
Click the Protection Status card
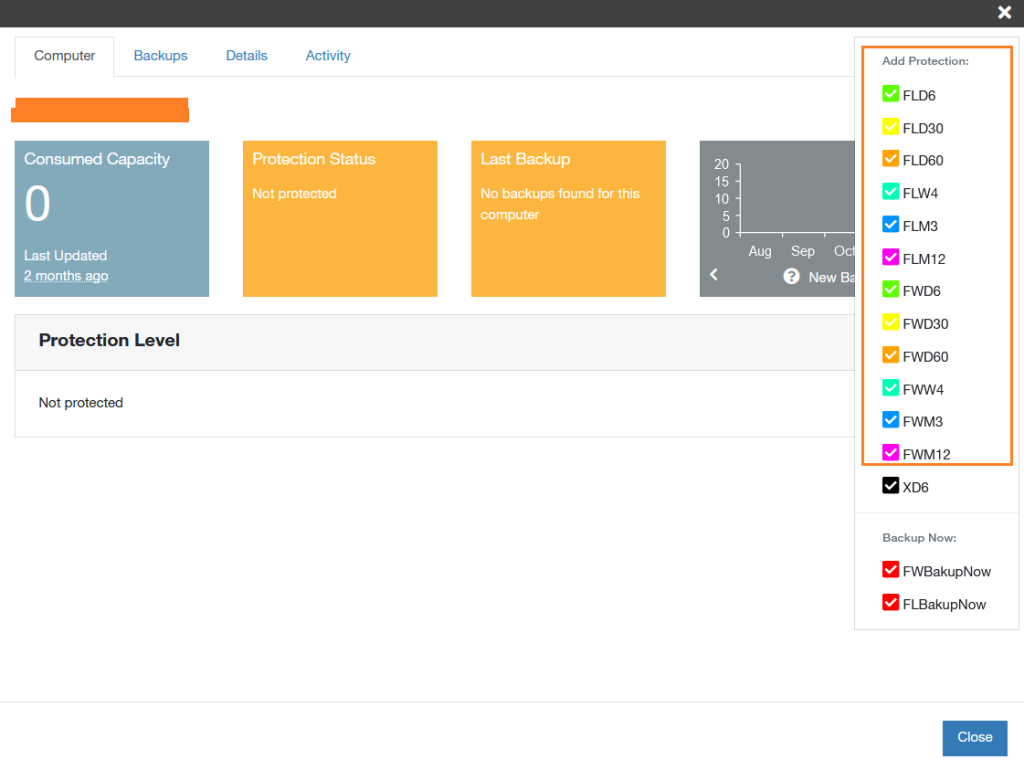pyautogui.click(x=340, y=219)
